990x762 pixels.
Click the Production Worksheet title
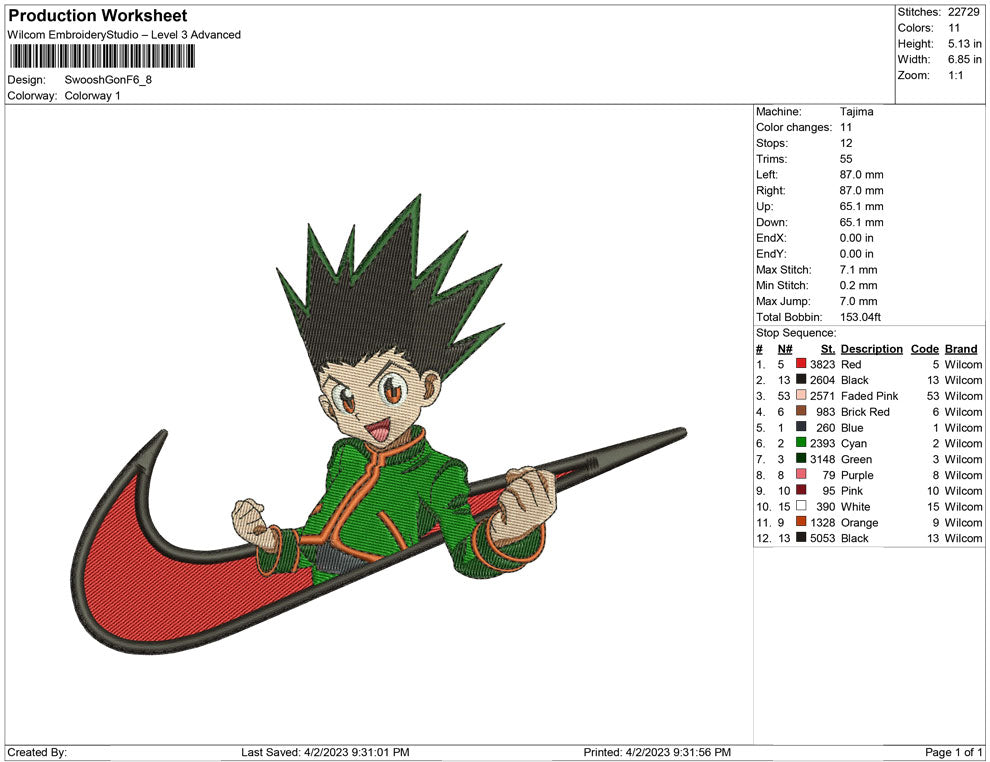(98, 16)
